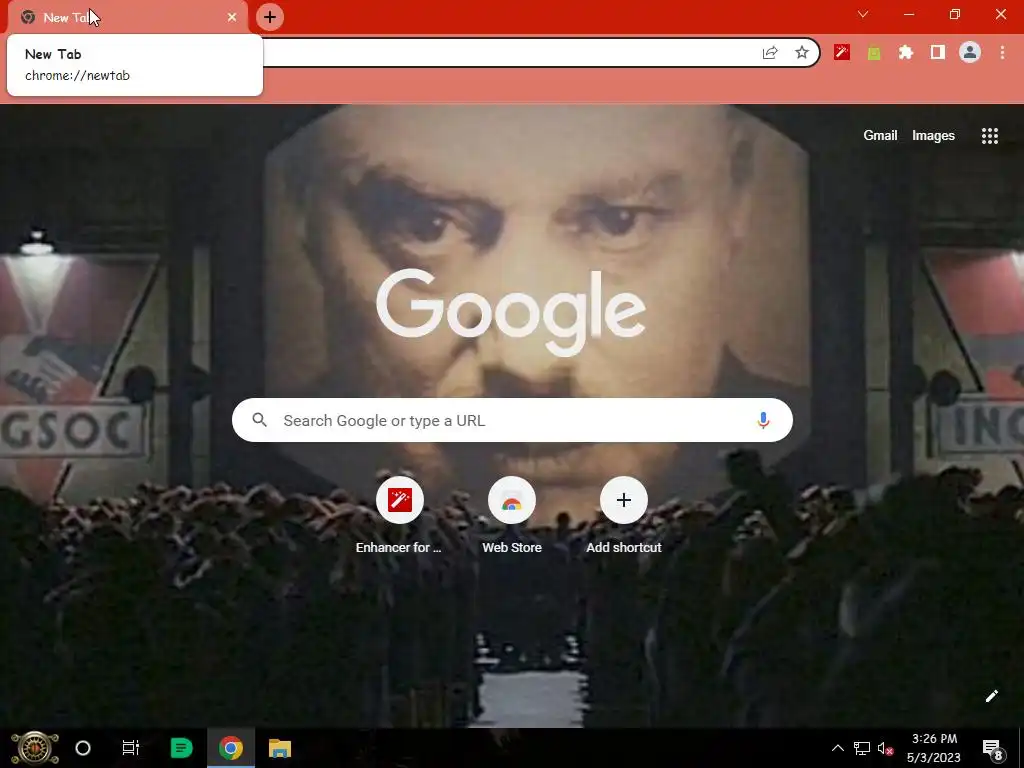This screenshot has height=768, width=1024.
Task: Start voice search with microphone icon
Action: (x=763, y=420)
